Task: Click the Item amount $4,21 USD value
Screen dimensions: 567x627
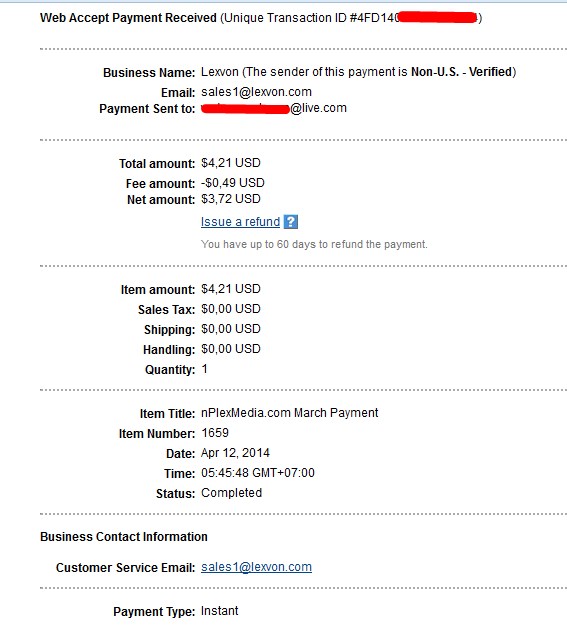Action: tap(231, 289)
